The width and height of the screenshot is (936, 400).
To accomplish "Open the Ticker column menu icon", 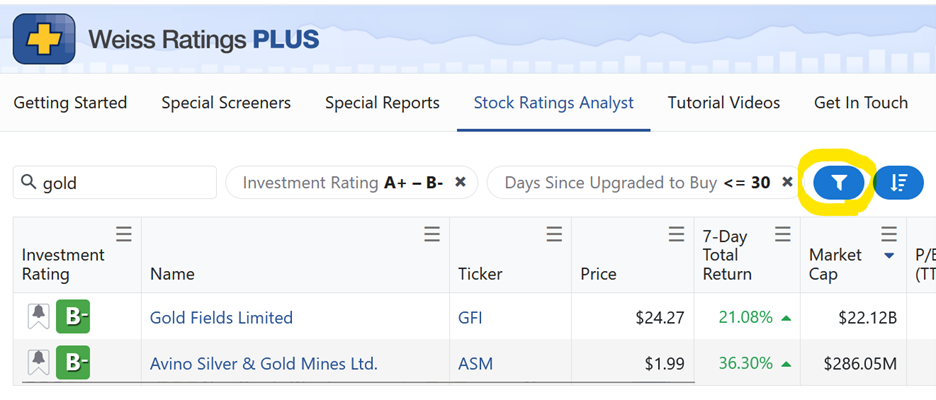I will point(555,235).
